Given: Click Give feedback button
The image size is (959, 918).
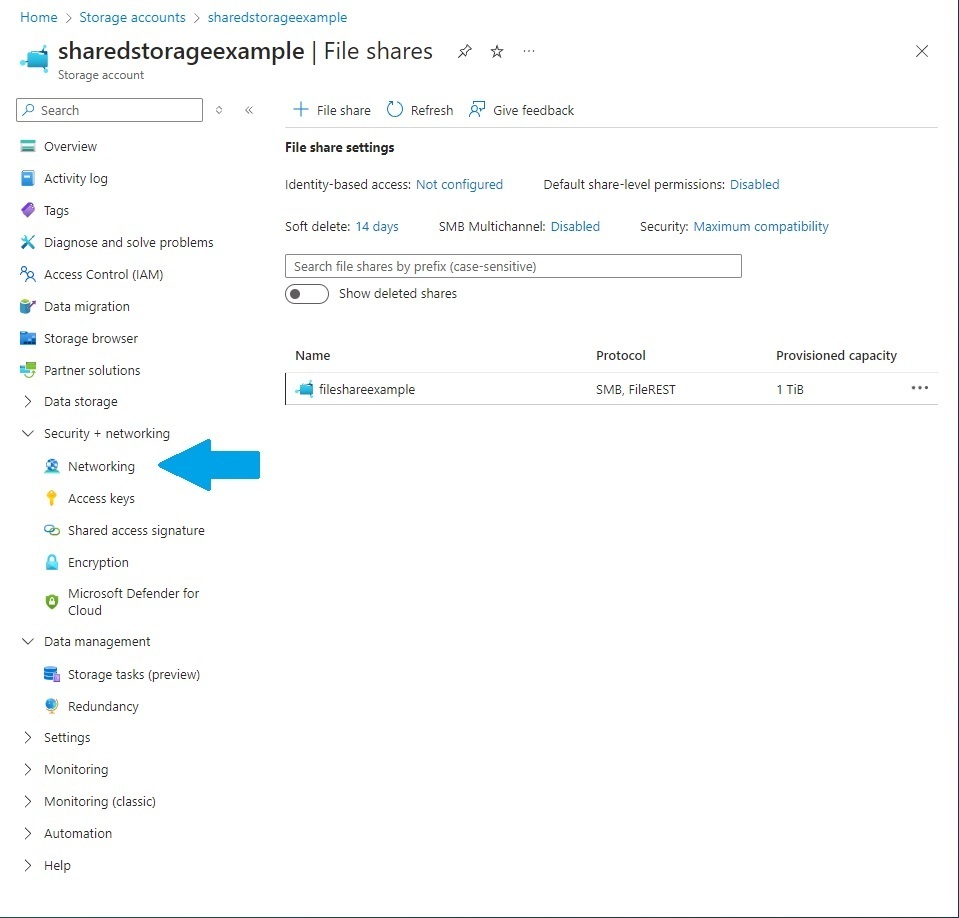Looking at the screenshot, I should 522,110.
